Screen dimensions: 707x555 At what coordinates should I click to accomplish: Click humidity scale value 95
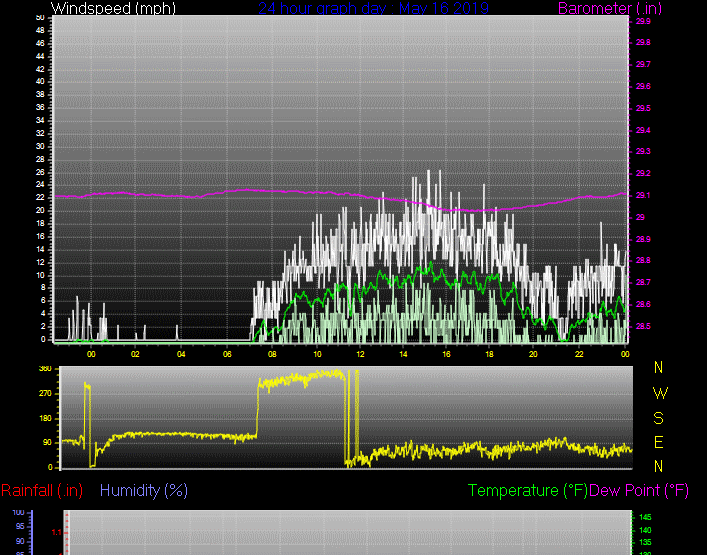coord(20,527)
